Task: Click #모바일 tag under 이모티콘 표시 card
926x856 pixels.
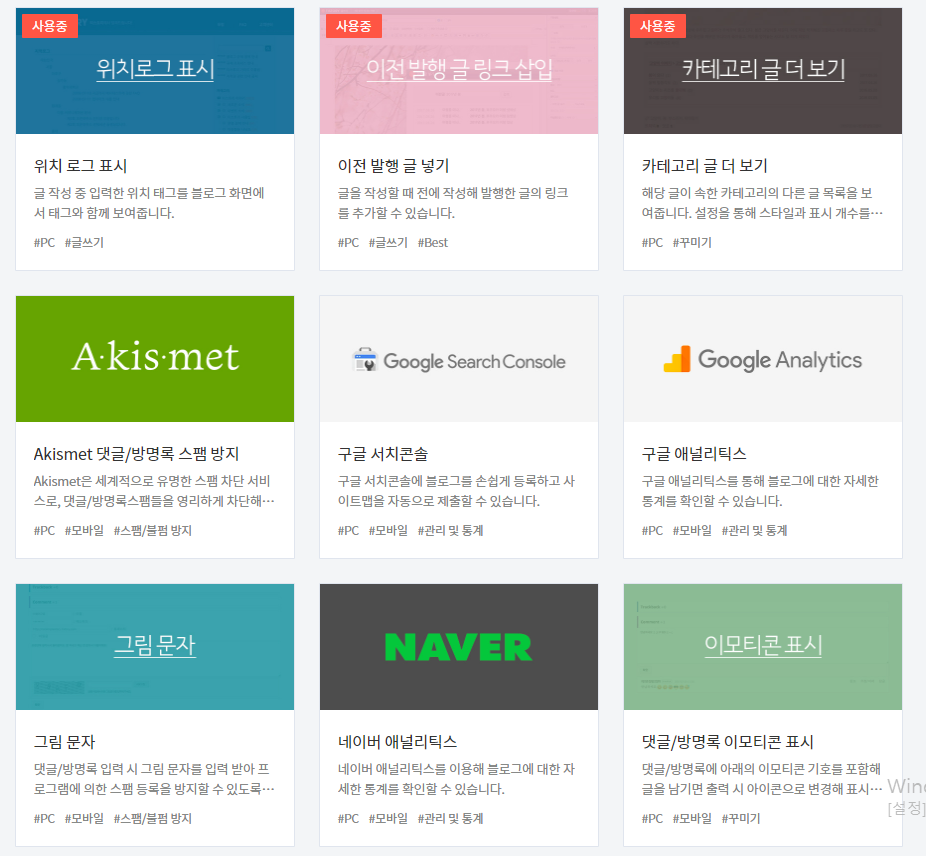Action: click(x=692, y=819)
